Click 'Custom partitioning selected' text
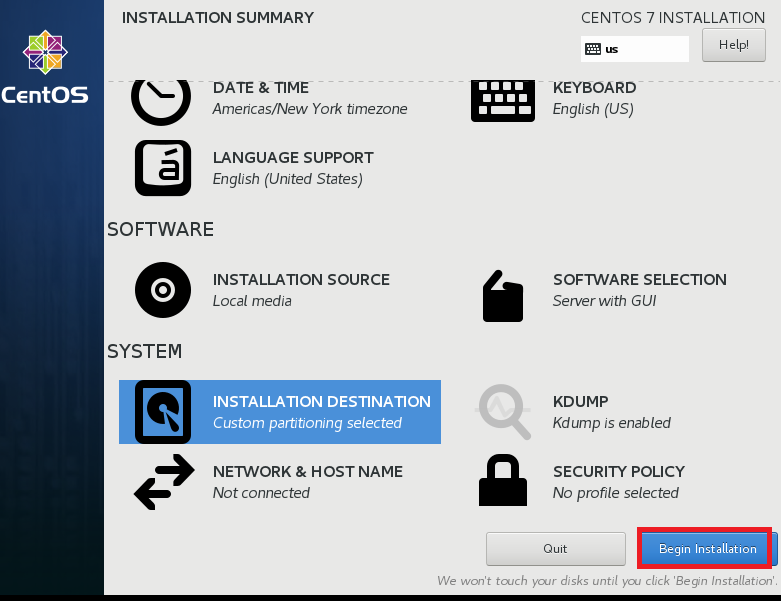The height and width of the screenshot is (601, 781). click(307, 423)
